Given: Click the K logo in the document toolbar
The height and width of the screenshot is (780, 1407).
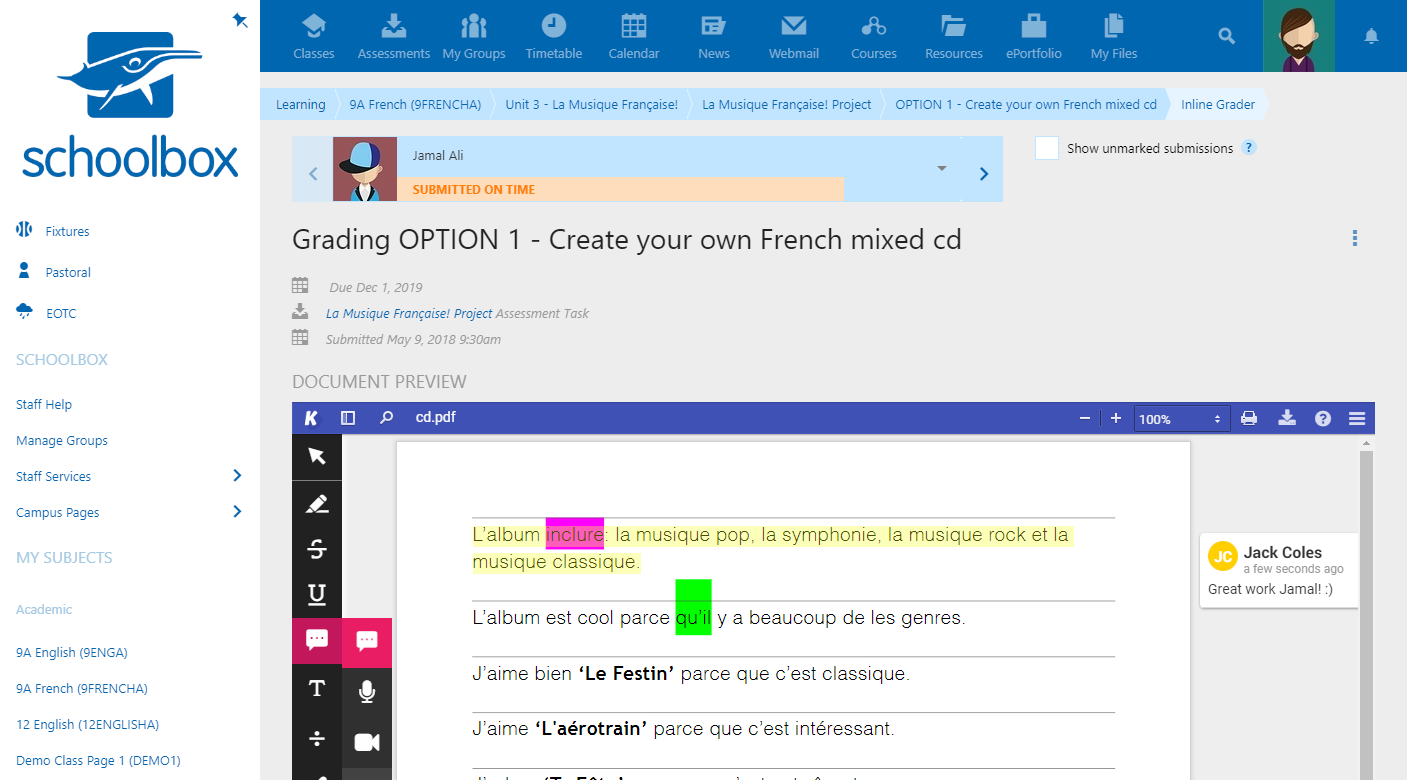Looking at the screenshot, I should click(x=312, y=418).
